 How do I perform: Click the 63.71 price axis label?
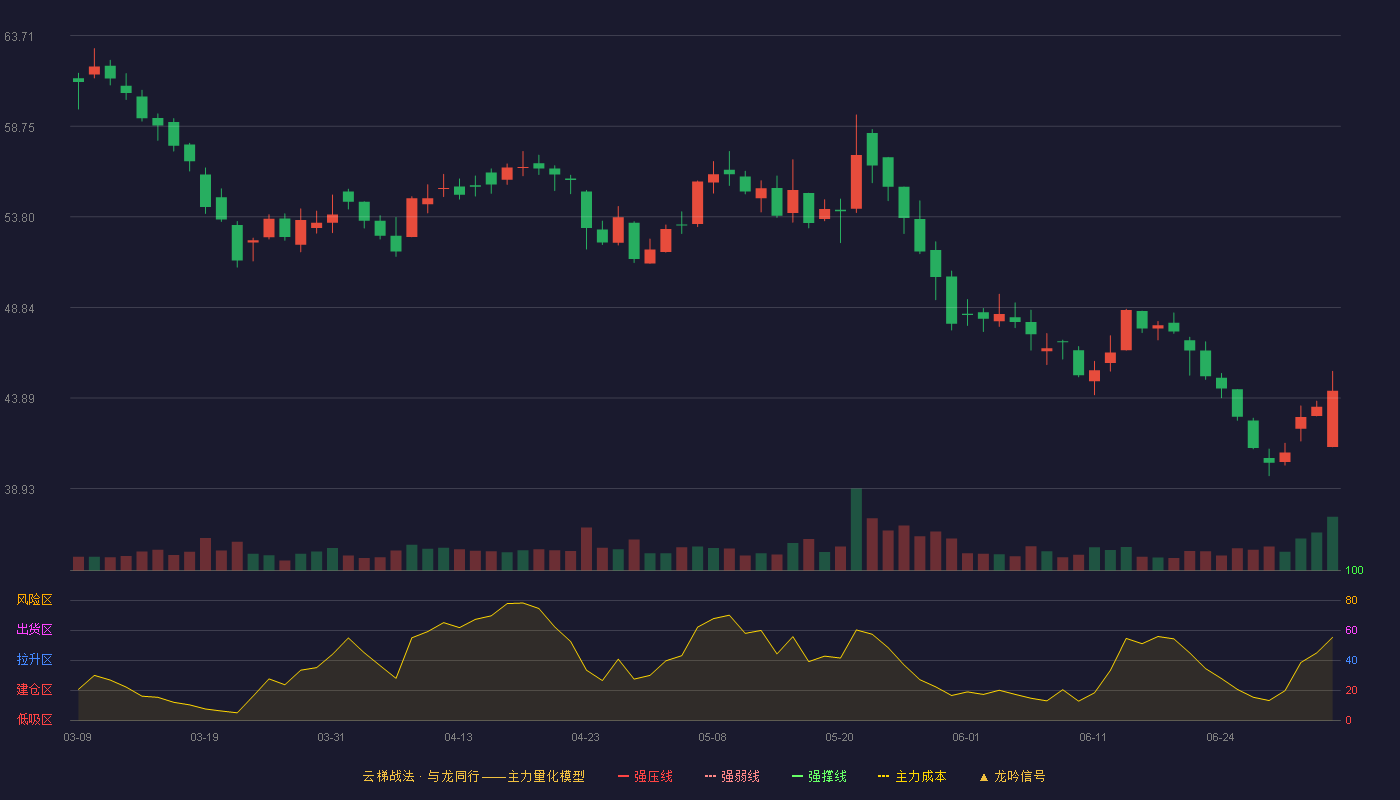pos(19,37)
